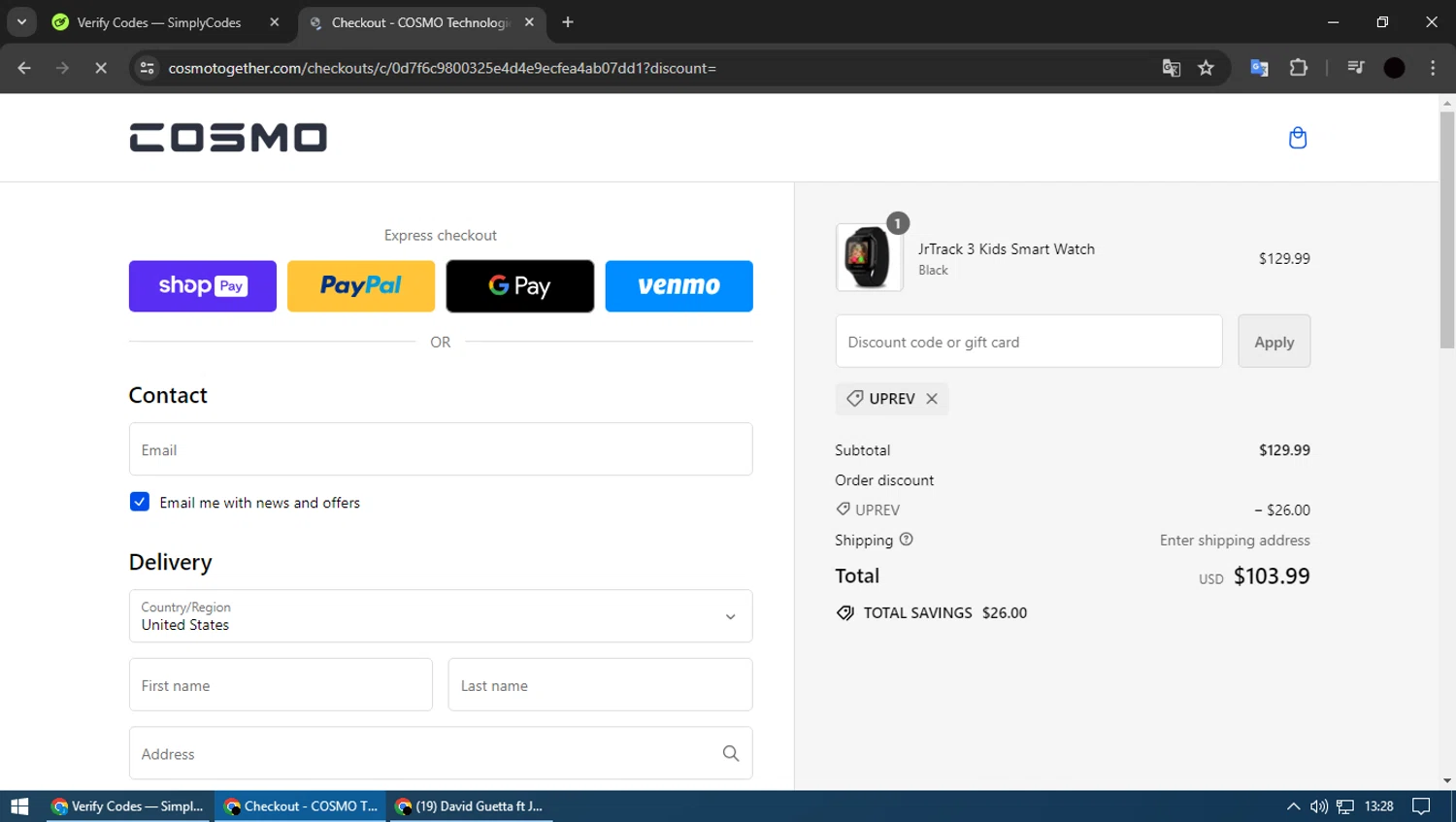Open Chrome three-dot menu
The width and height of the screenshot is (1456, 822).
point(1433,68)
